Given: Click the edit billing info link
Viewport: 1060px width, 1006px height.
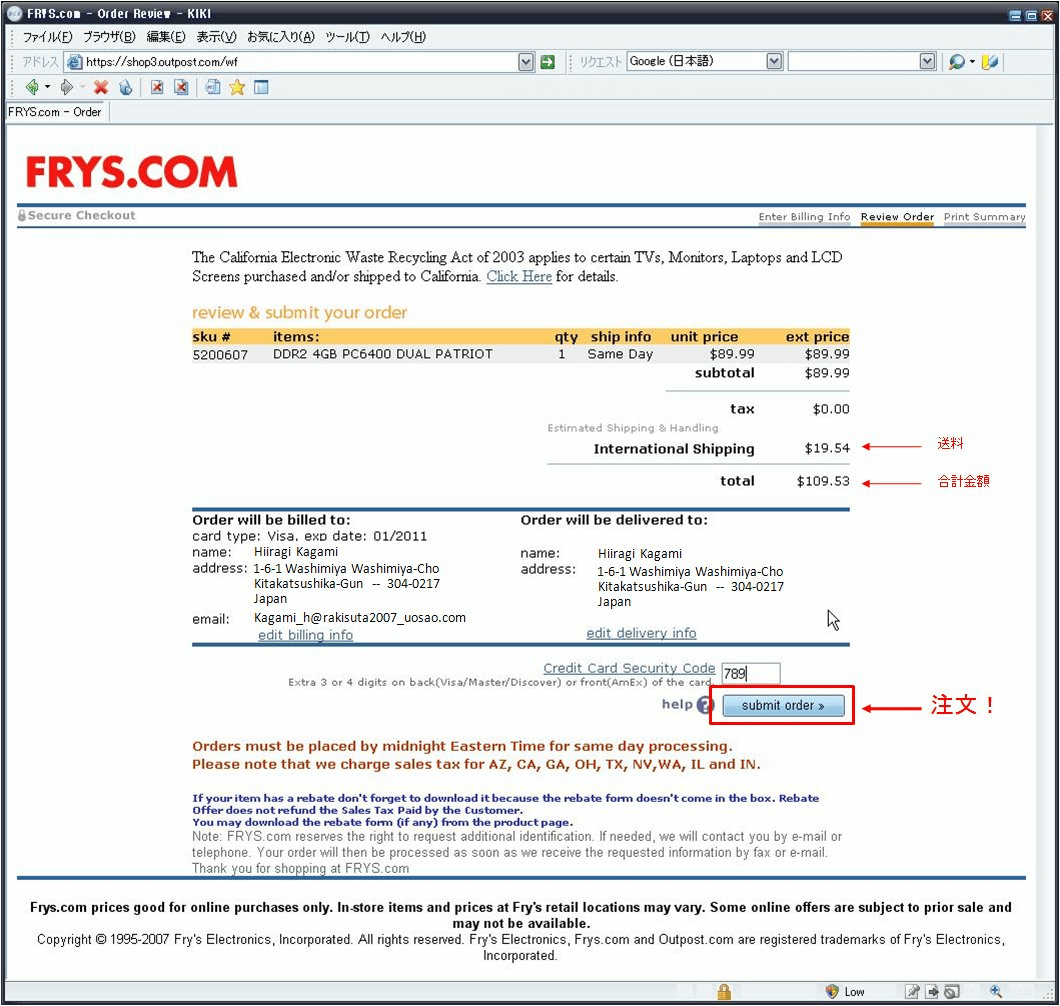Looking at the screenshot, I should (306, 635).
